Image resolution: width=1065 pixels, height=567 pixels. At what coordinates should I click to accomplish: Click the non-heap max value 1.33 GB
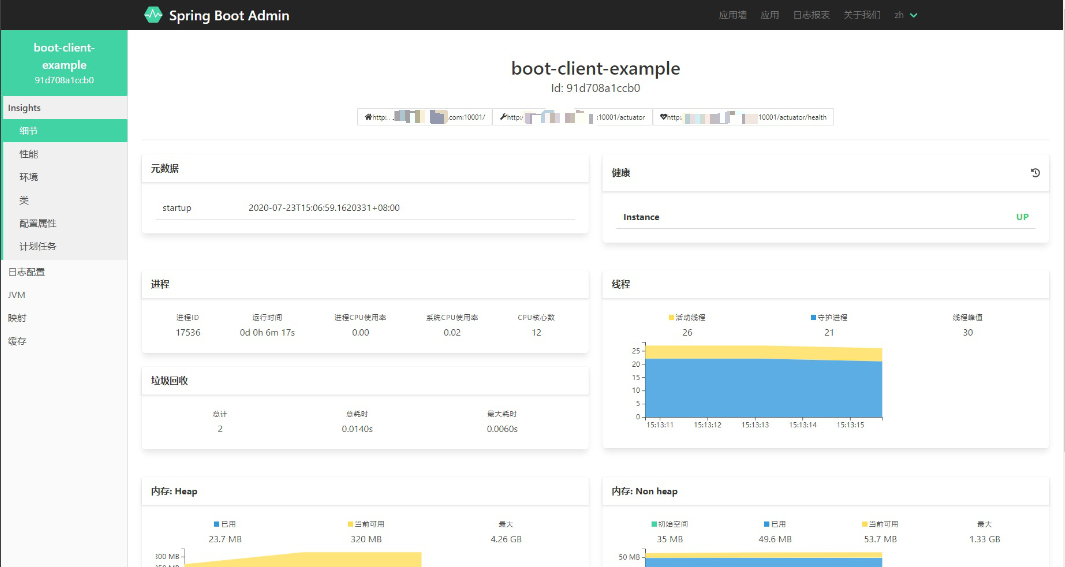tap(985, 539)
